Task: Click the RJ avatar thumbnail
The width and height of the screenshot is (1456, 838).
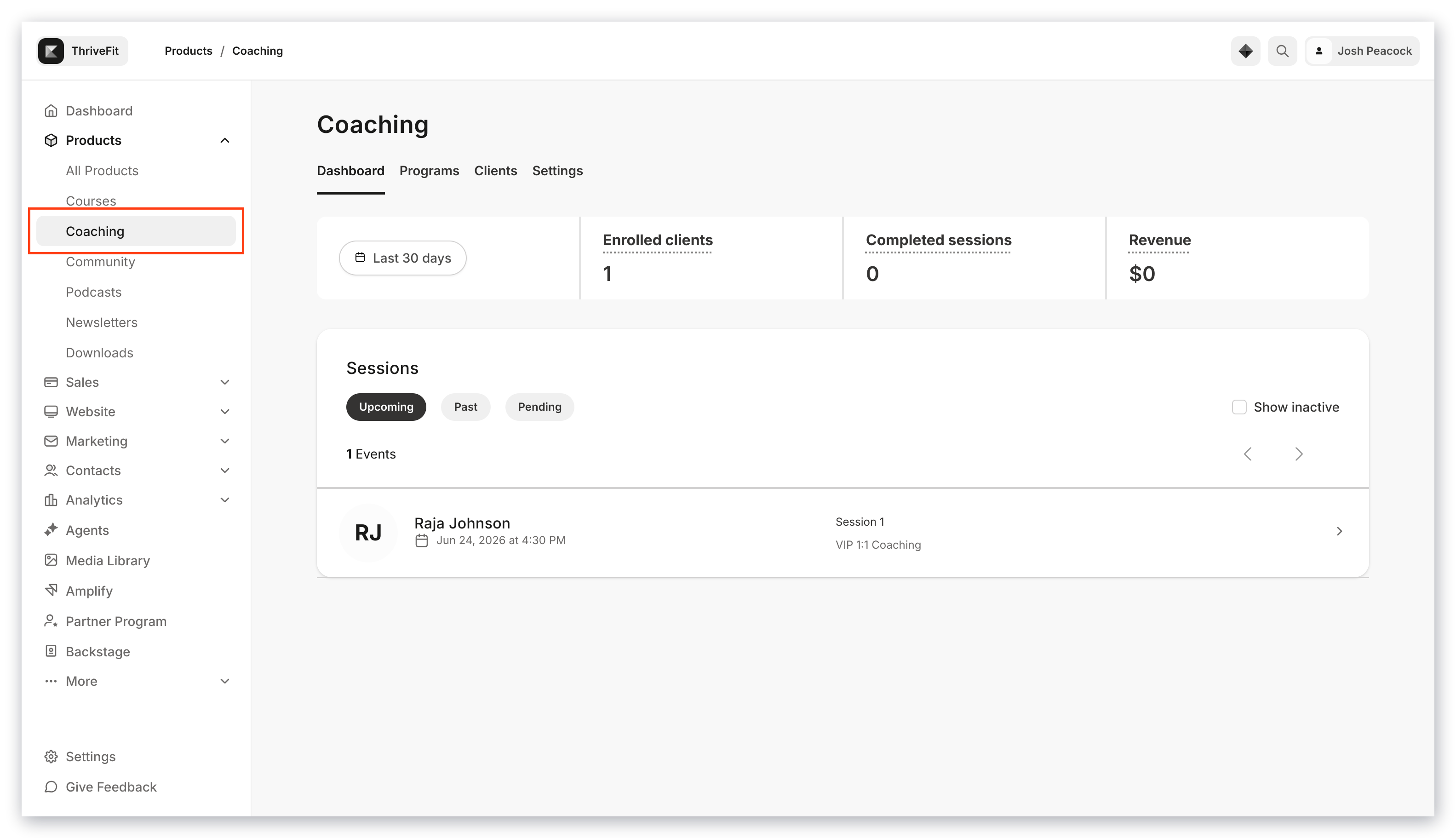Action: tap(368, 533)
